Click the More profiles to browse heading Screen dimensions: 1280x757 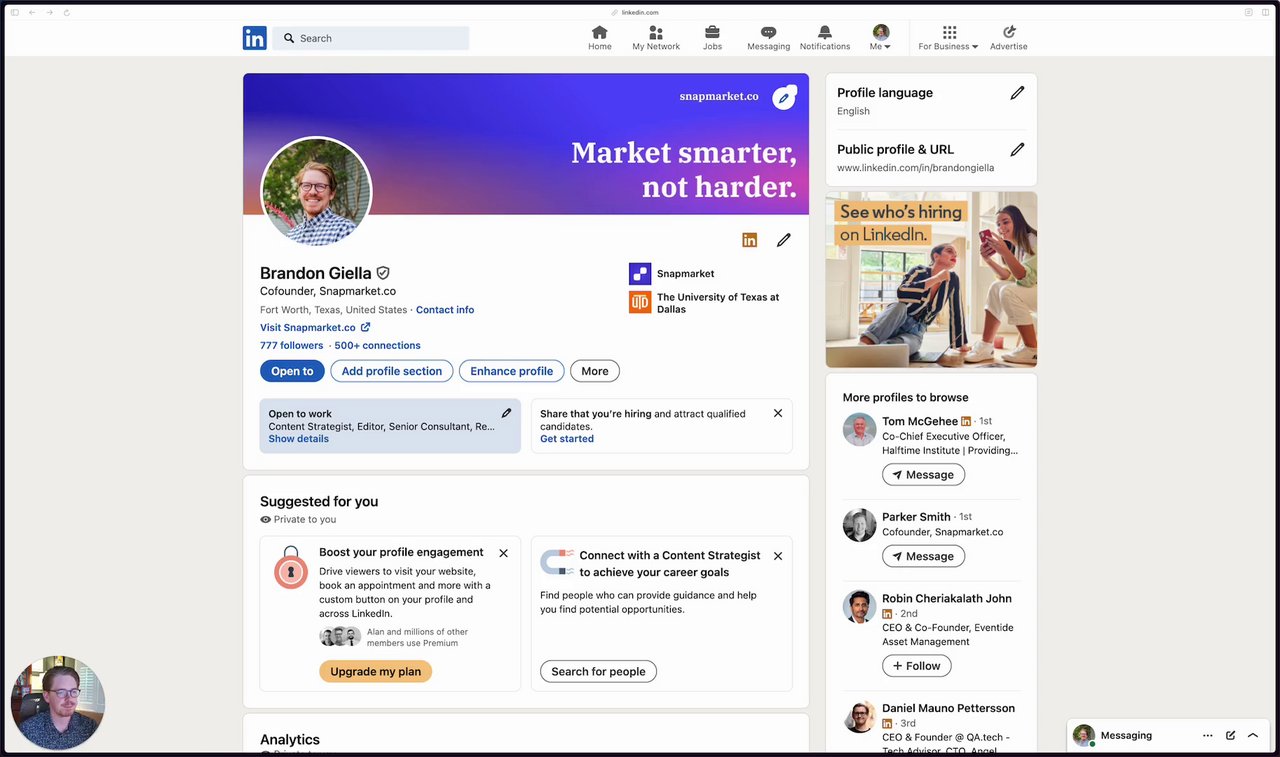click(x=906, y=398)
